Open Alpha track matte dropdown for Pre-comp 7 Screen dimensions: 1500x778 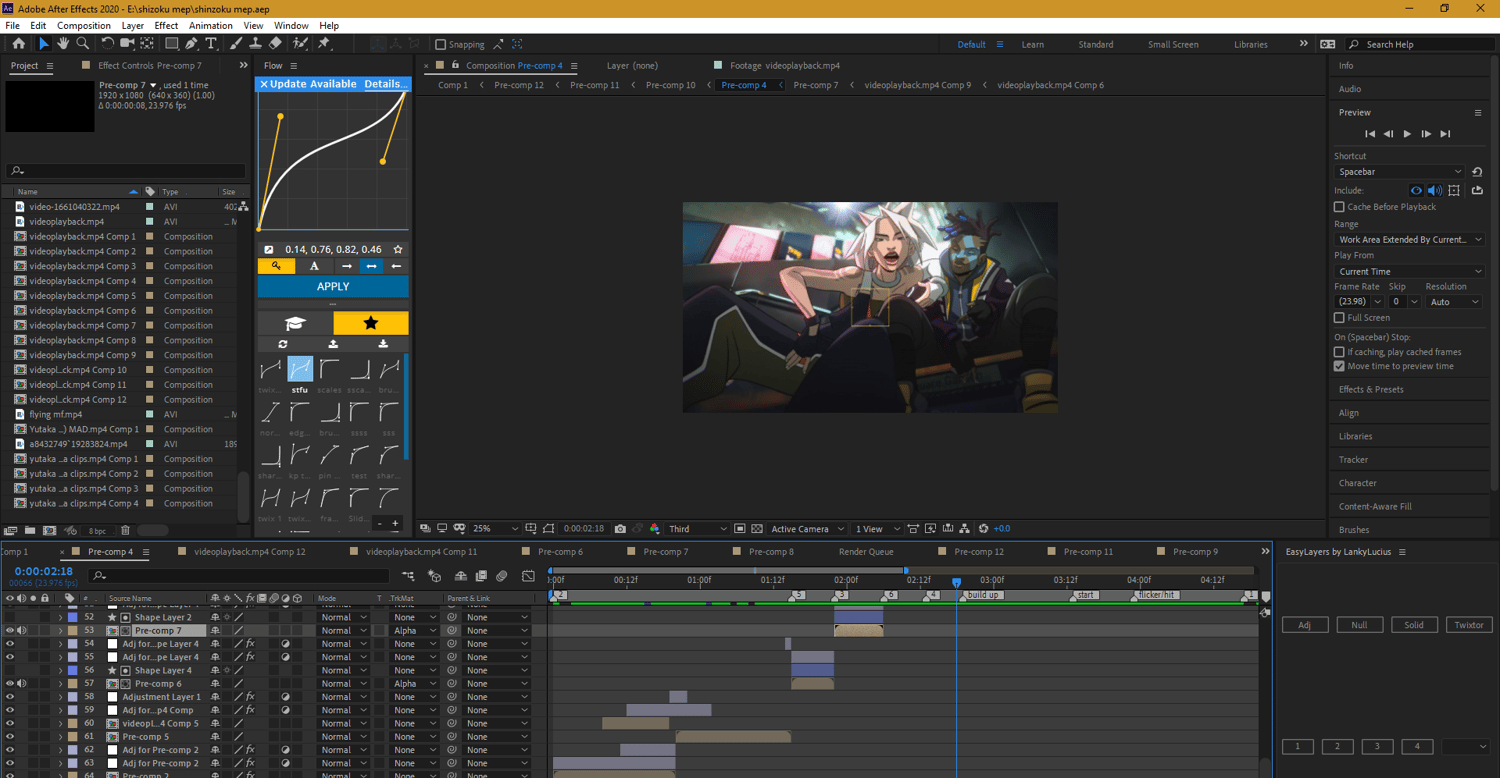415,631
